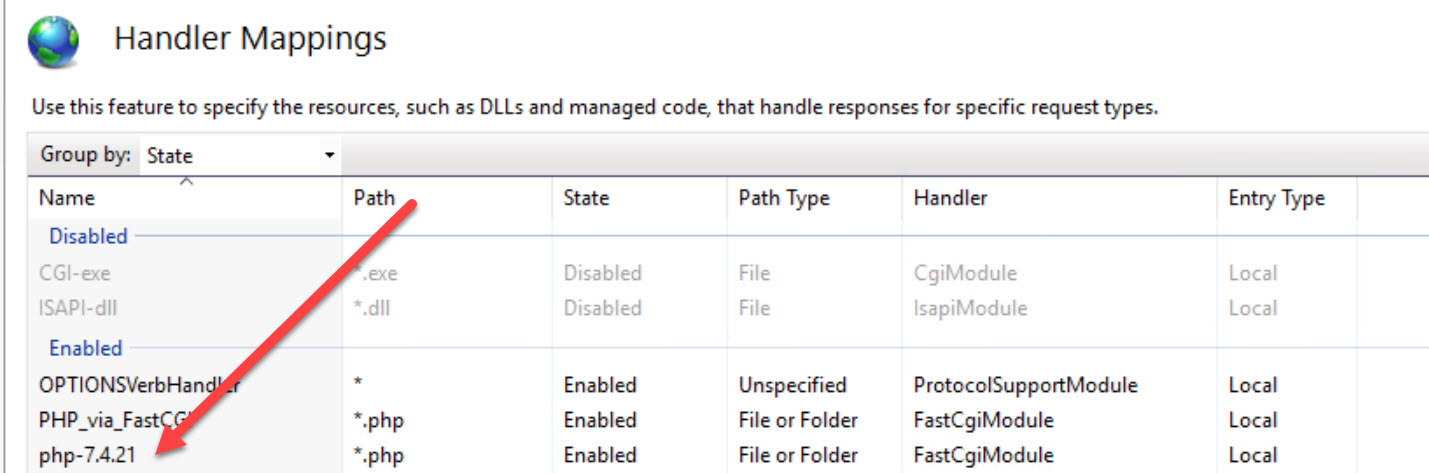Sort by the Handler column header

950,198
